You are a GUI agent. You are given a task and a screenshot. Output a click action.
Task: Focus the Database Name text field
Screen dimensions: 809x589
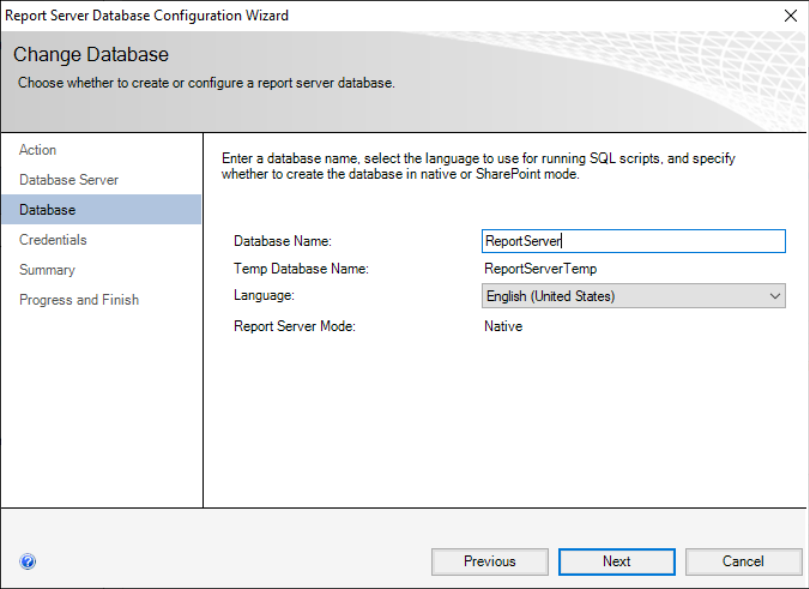point(634,241)
